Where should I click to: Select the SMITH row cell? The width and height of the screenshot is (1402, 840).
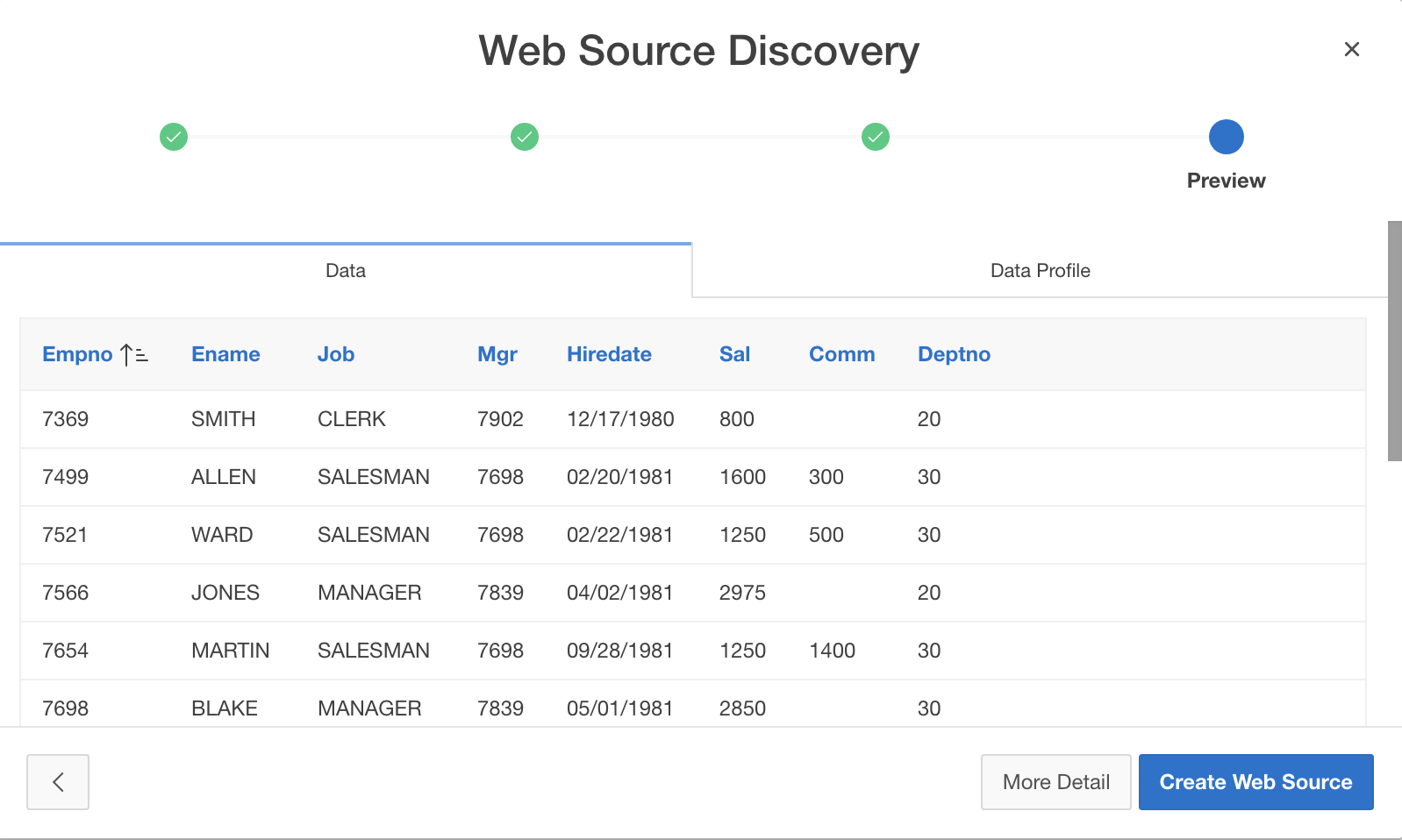224,419
